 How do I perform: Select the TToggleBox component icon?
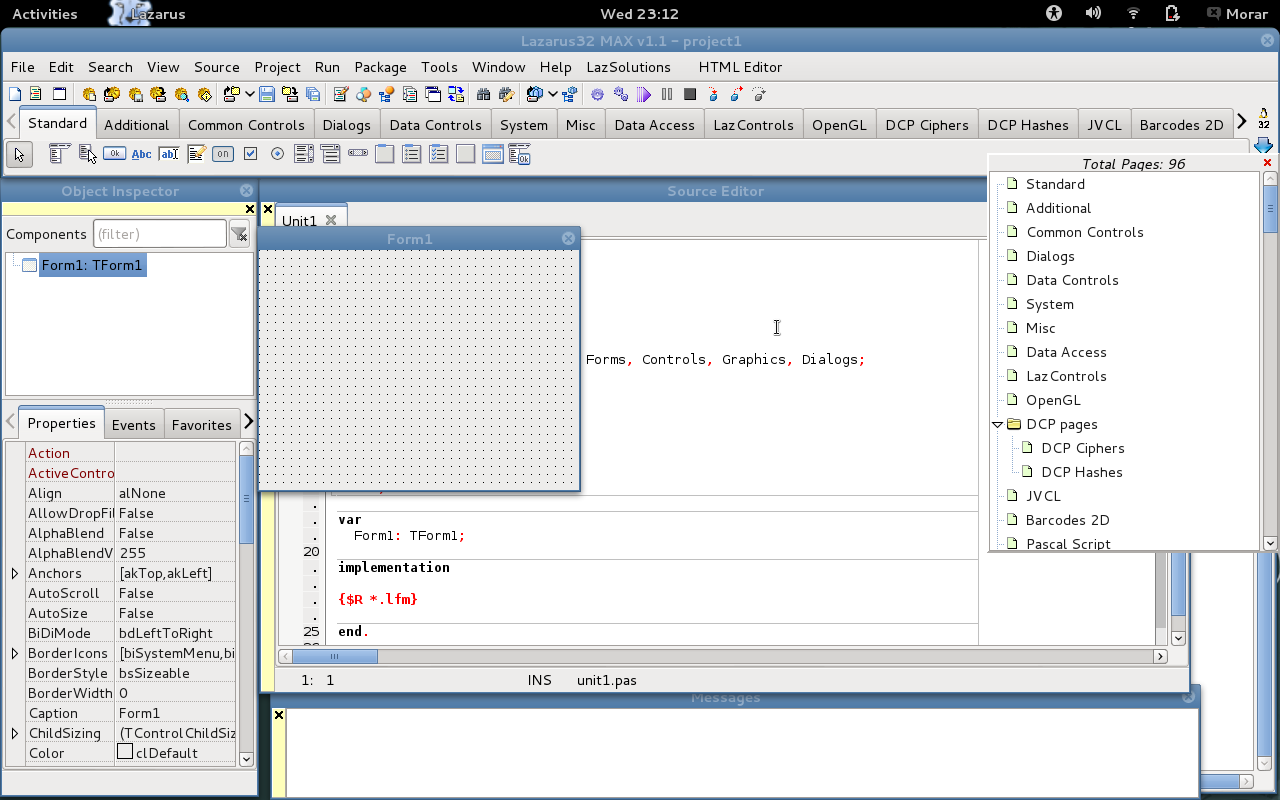tap(223, 154)
